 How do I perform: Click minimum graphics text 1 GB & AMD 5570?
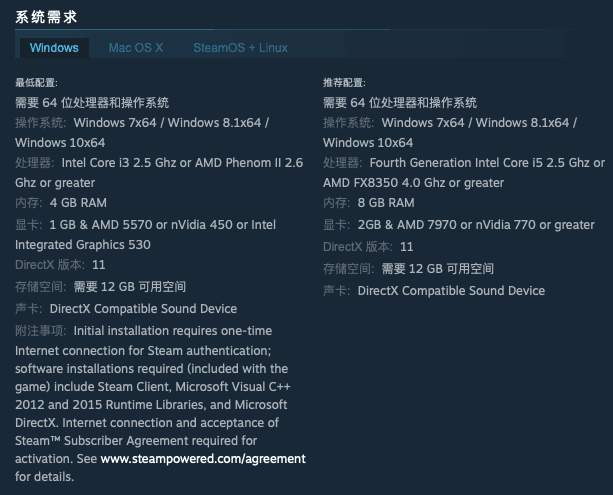[101, 225]
